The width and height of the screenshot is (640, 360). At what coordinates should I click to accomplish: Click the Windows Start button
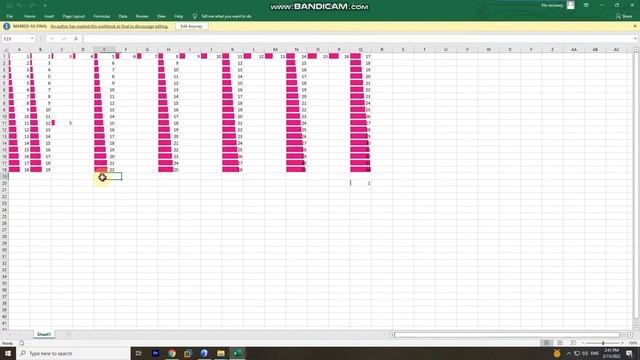(8, 353)
